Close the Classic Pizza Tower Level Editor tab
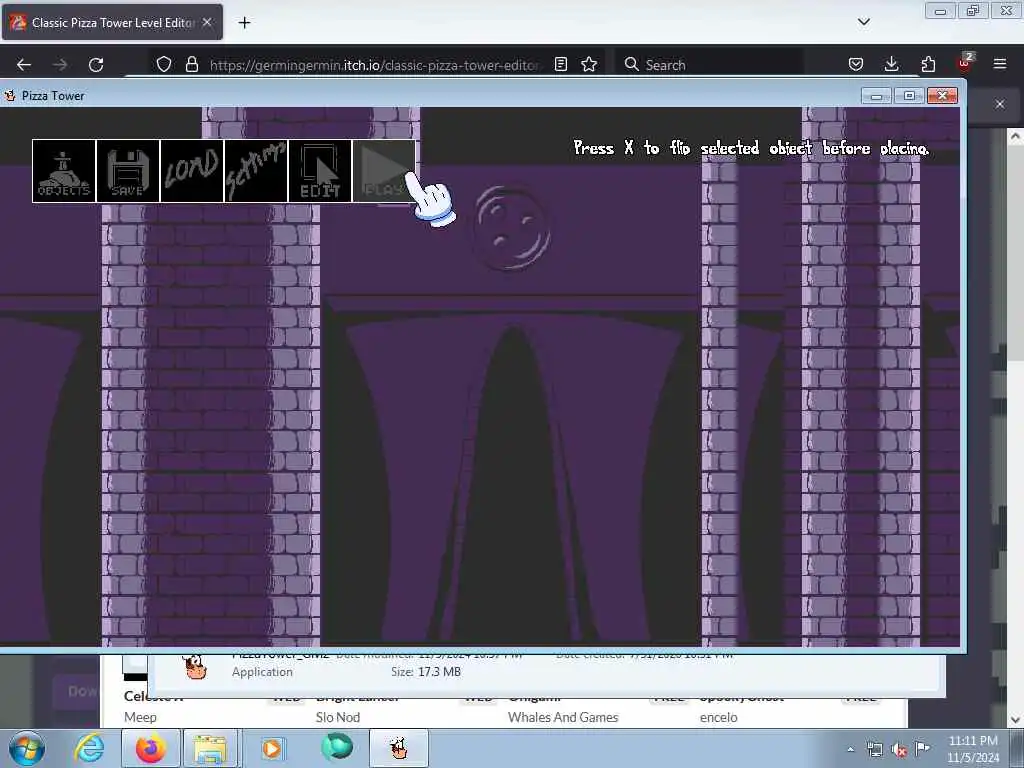 pyautogui.click(x=207, y=22)
